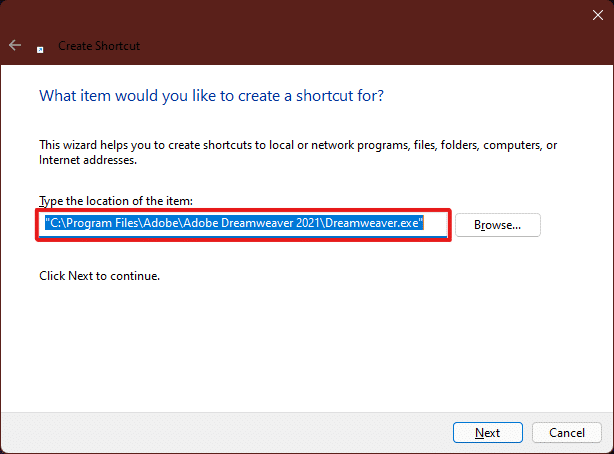The width and height of the screenshot is (614, 454).
Task: Click the 'Internet addresses.' text line
Action: pyautogui.click(x=88, y=160)
